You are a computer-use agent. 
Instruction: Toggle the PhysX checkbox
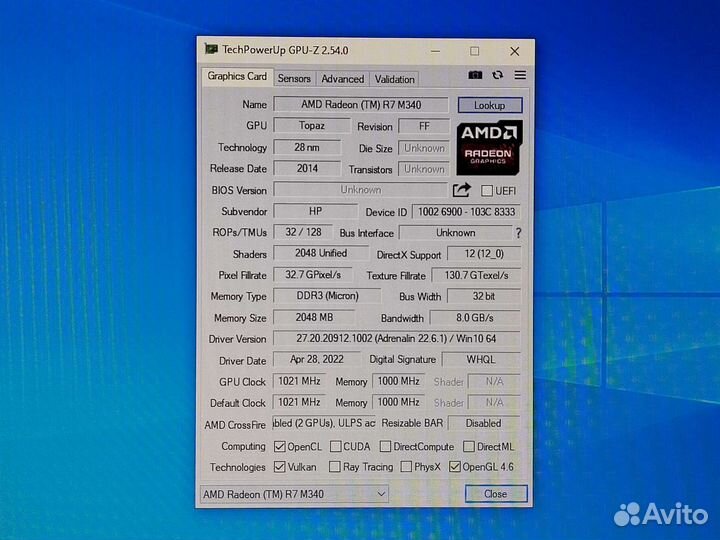click(x=406, y=467)
